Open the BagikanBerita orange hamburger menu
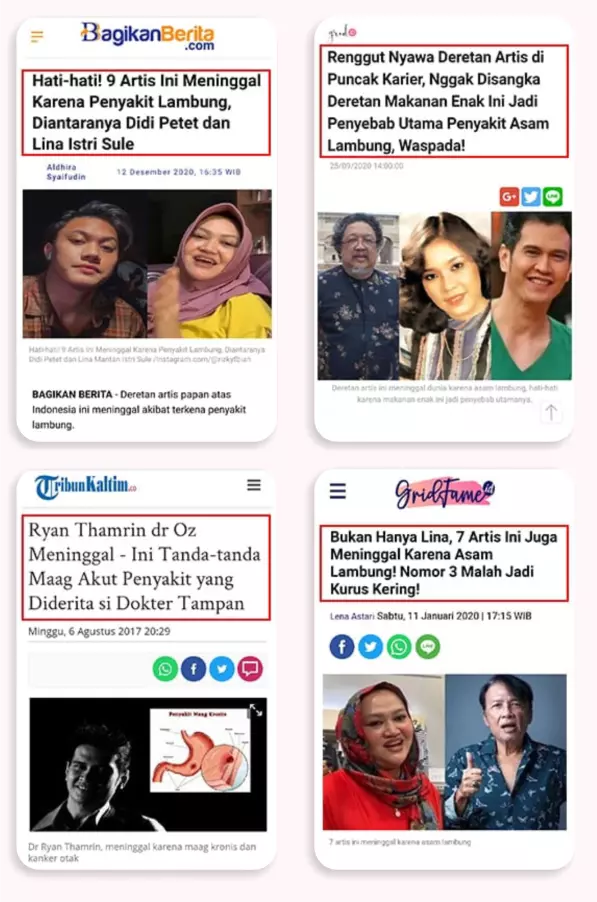 (x=37, y=37)
